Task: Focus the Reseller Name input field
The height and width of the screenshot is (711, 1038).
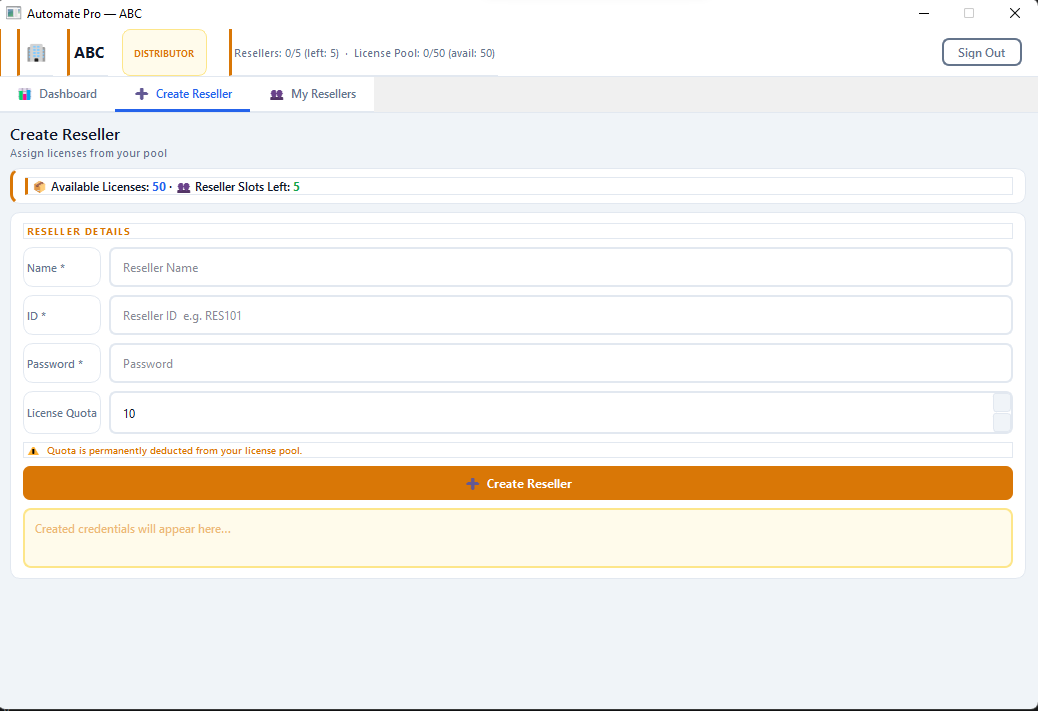Action: (561, 267)
